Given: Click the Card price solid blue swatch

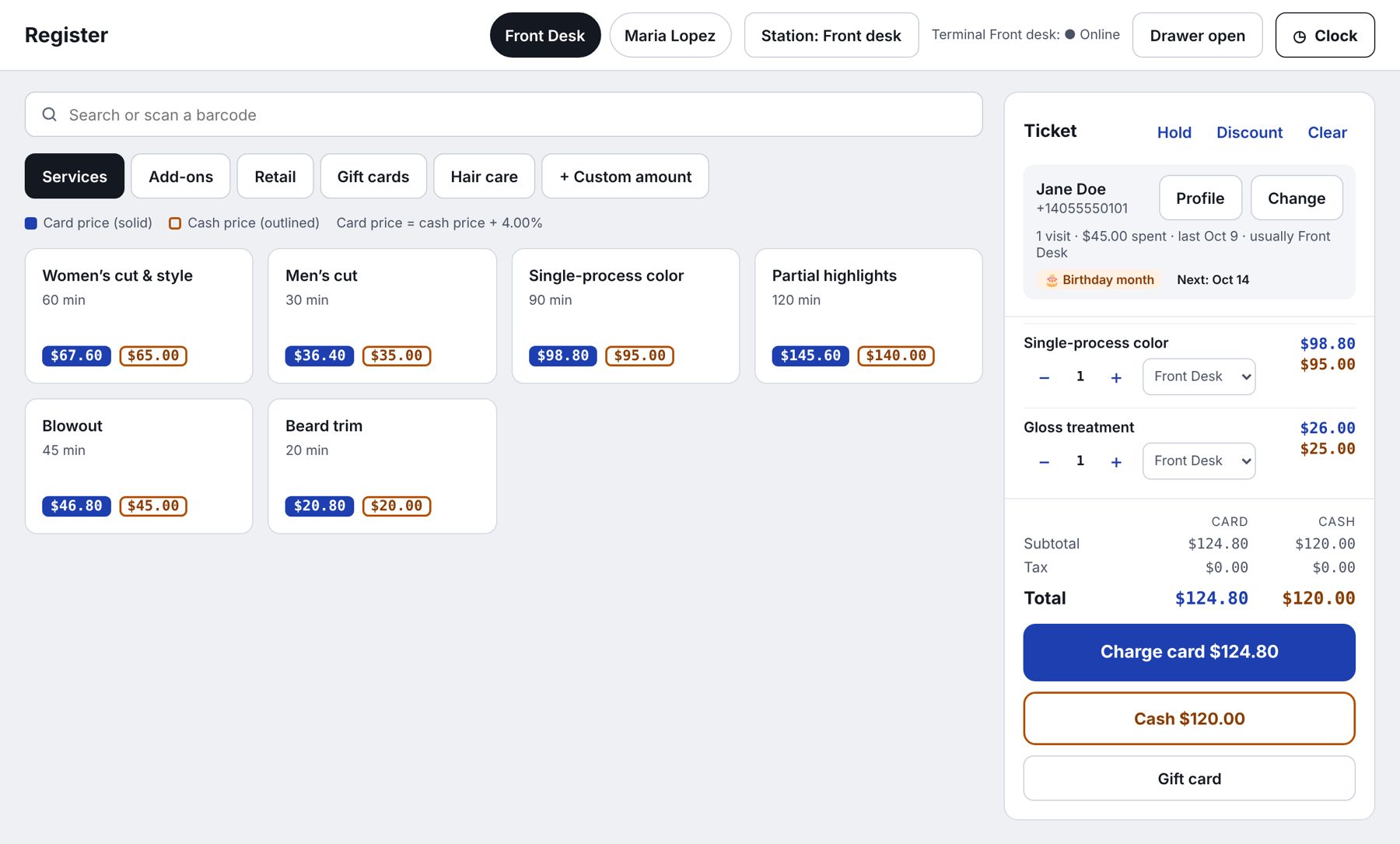Looking at the screenshot, I should pos(31,223).
